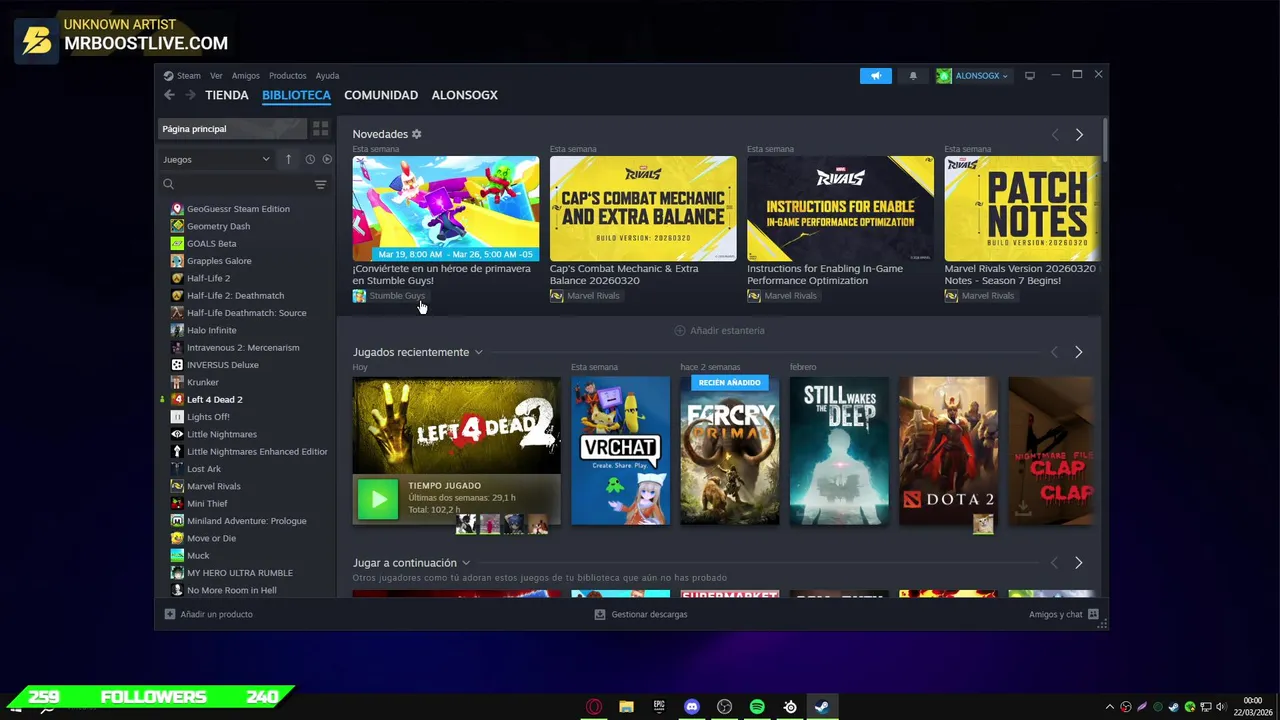This screenshot has width=1280, height=720.
Task: Select Muck in the library list
Action: point(198,556)
